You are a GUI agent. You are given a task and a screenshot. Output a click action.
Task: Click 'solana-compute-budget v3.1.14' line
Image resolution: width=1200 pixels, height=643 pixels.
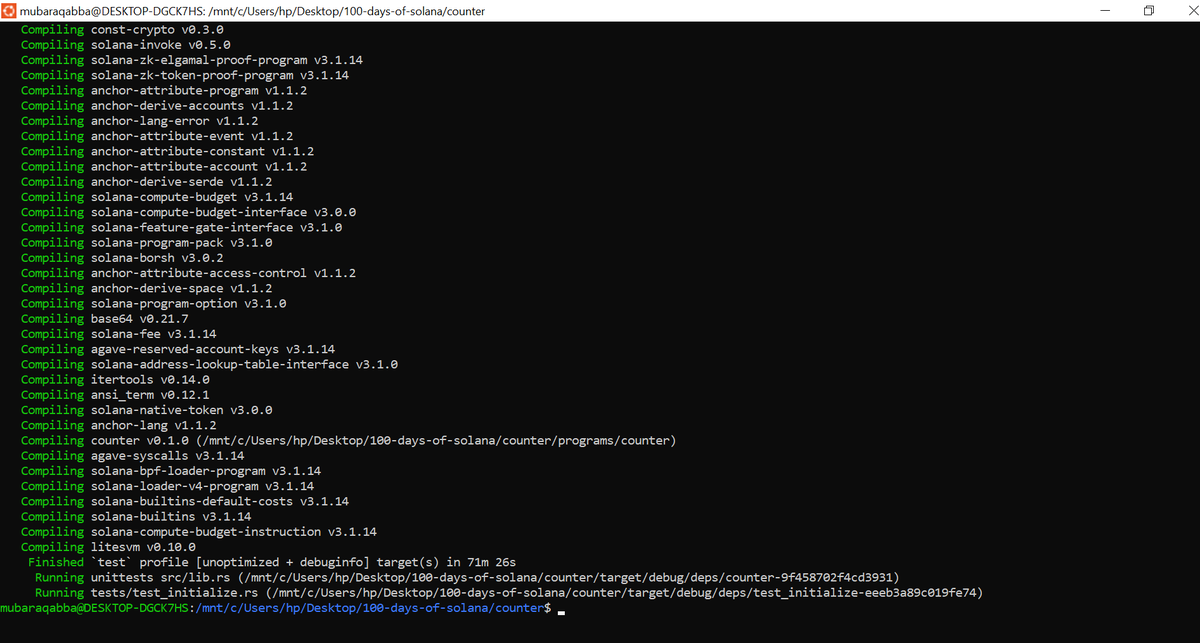coord(157,197)
